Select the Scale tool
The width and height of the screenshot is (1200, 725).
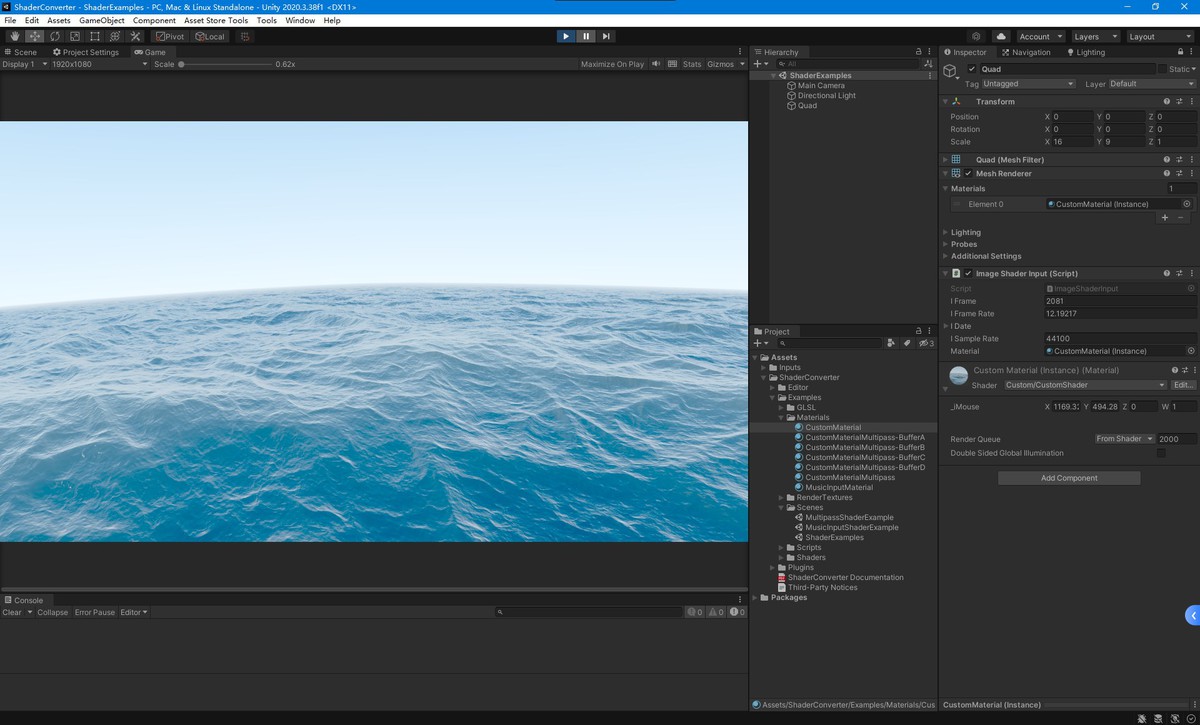[75, 36]
